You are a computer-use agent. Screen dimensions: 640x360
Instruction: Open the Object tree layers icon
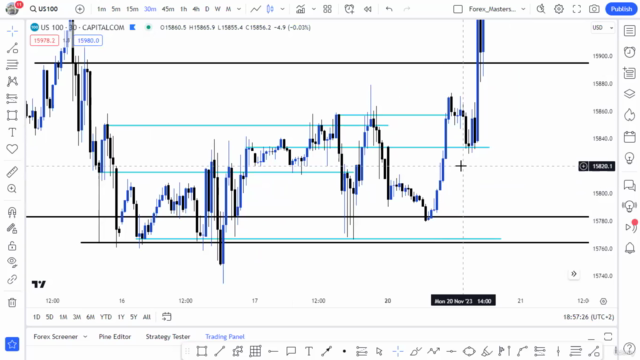tap(629, 94)
